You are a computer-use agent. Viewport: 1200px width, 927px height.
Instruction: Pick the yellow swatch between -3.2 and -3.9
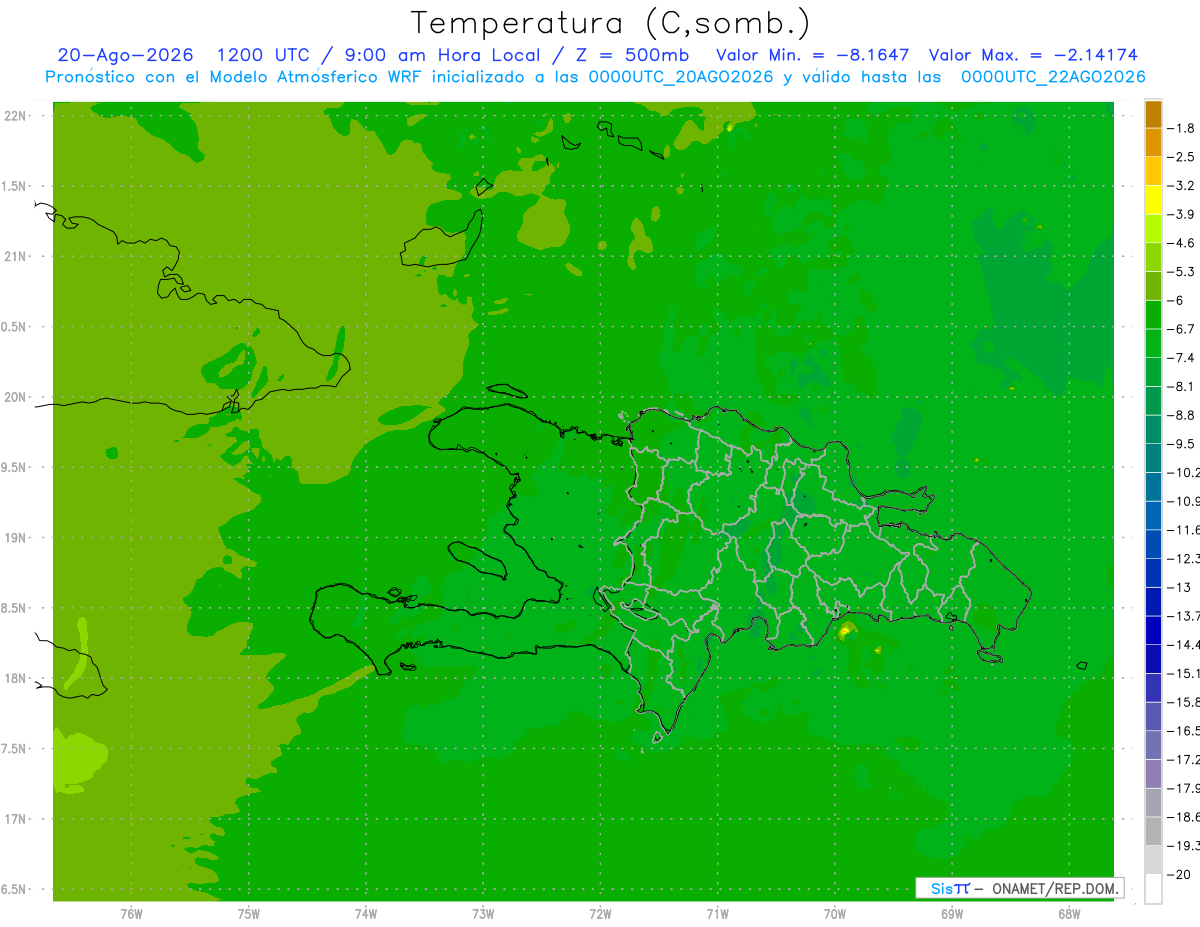(1153, 200)
